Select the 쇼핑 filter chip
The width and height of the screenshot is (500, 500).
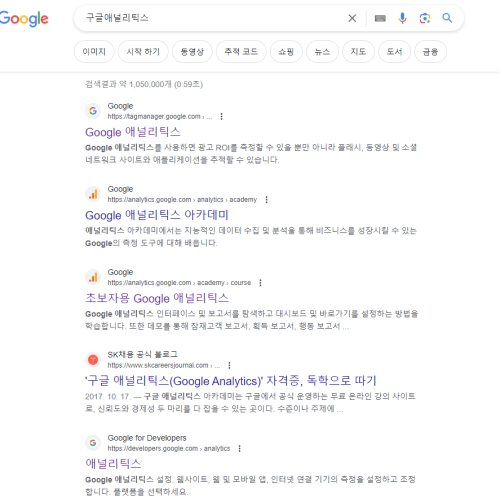coord(286,52)
